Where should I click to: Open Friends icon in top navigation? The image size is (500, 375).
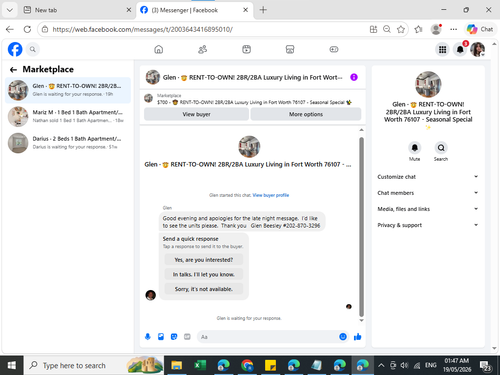202,49
